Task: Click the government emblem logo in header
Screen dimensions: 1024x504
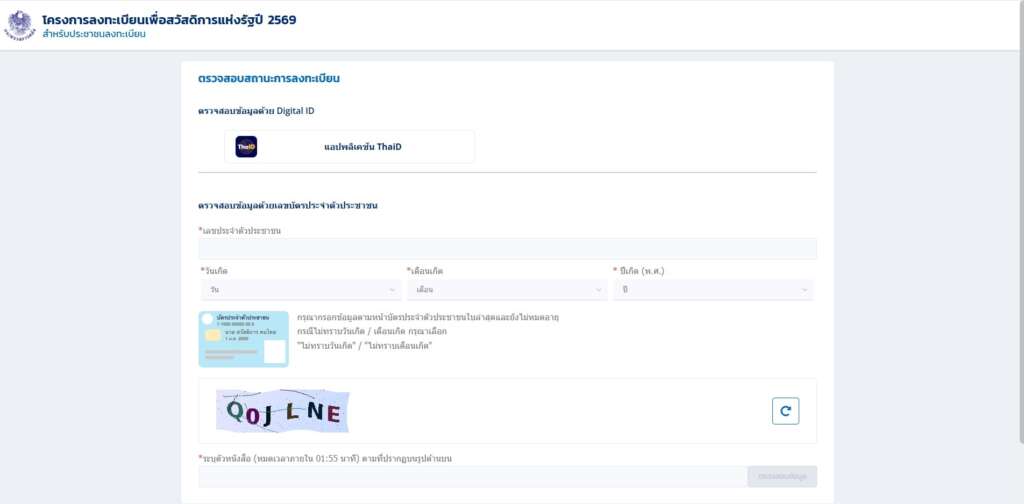Action: [20, 25]
